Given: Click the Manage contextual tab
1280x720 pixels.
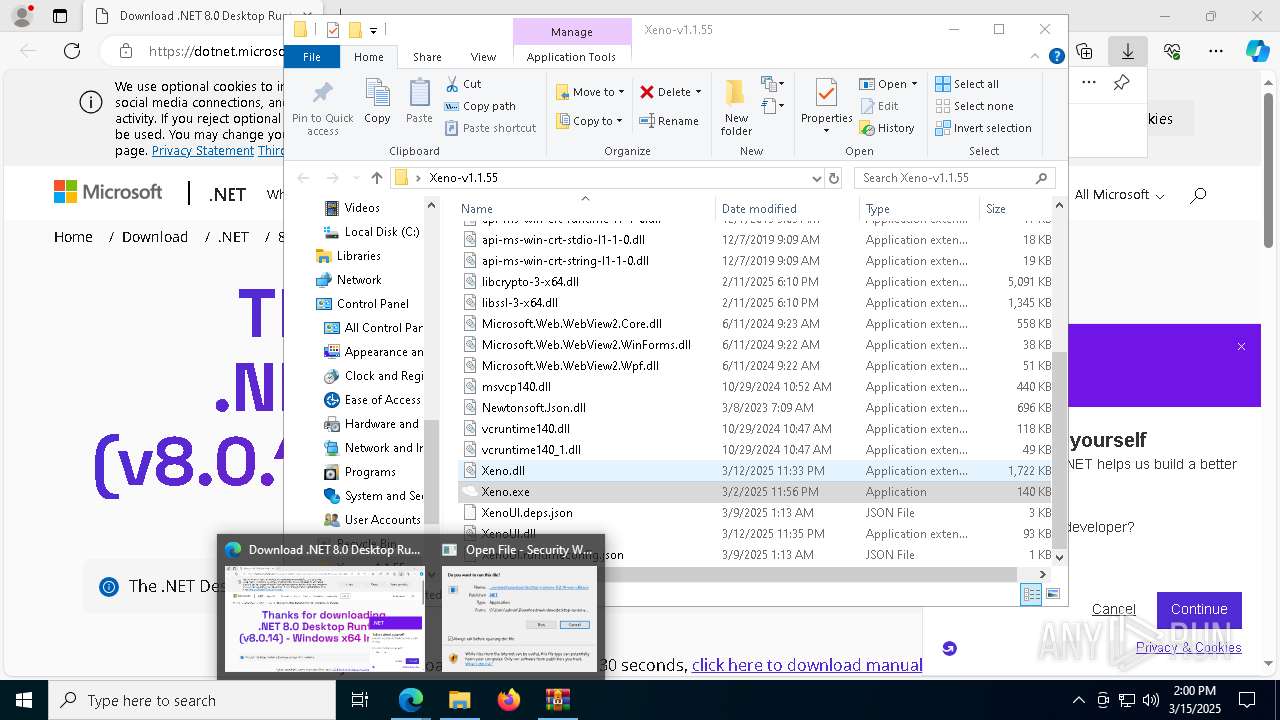Looking at the screenshot, I should 572,32.
